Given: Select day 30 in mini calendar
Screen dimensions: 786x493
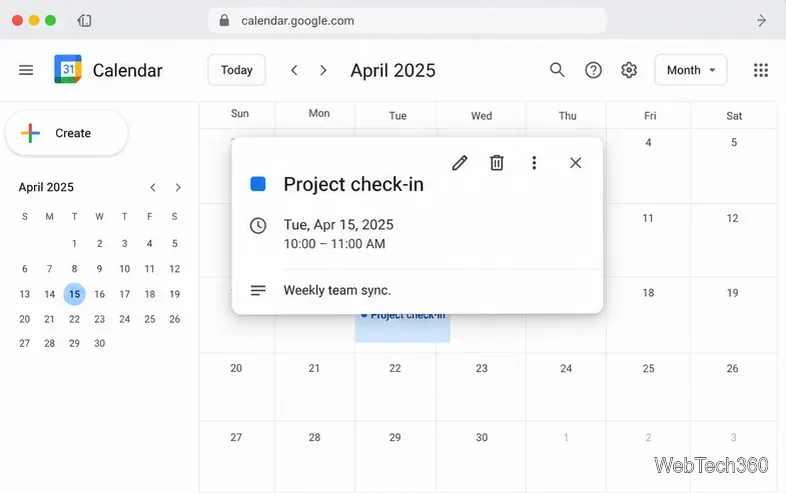Looking at the screenshot, I should tap(100, 344).
